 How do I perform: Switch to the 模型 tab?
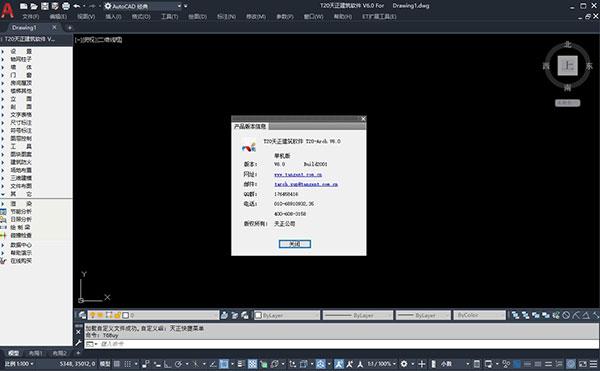[x=13, y=353]
